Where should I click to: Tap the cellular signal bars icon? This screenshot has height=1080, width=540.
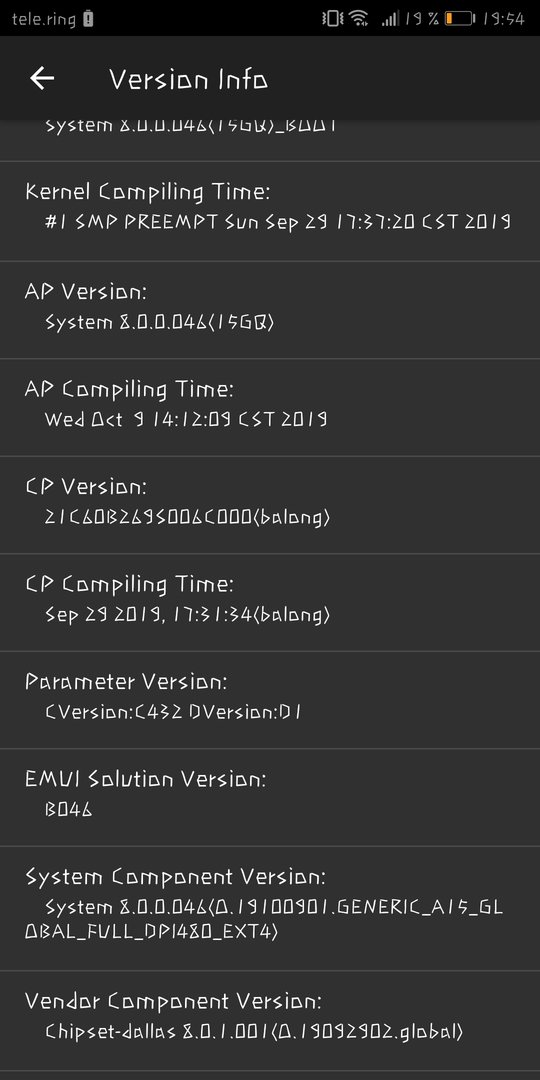390,19
